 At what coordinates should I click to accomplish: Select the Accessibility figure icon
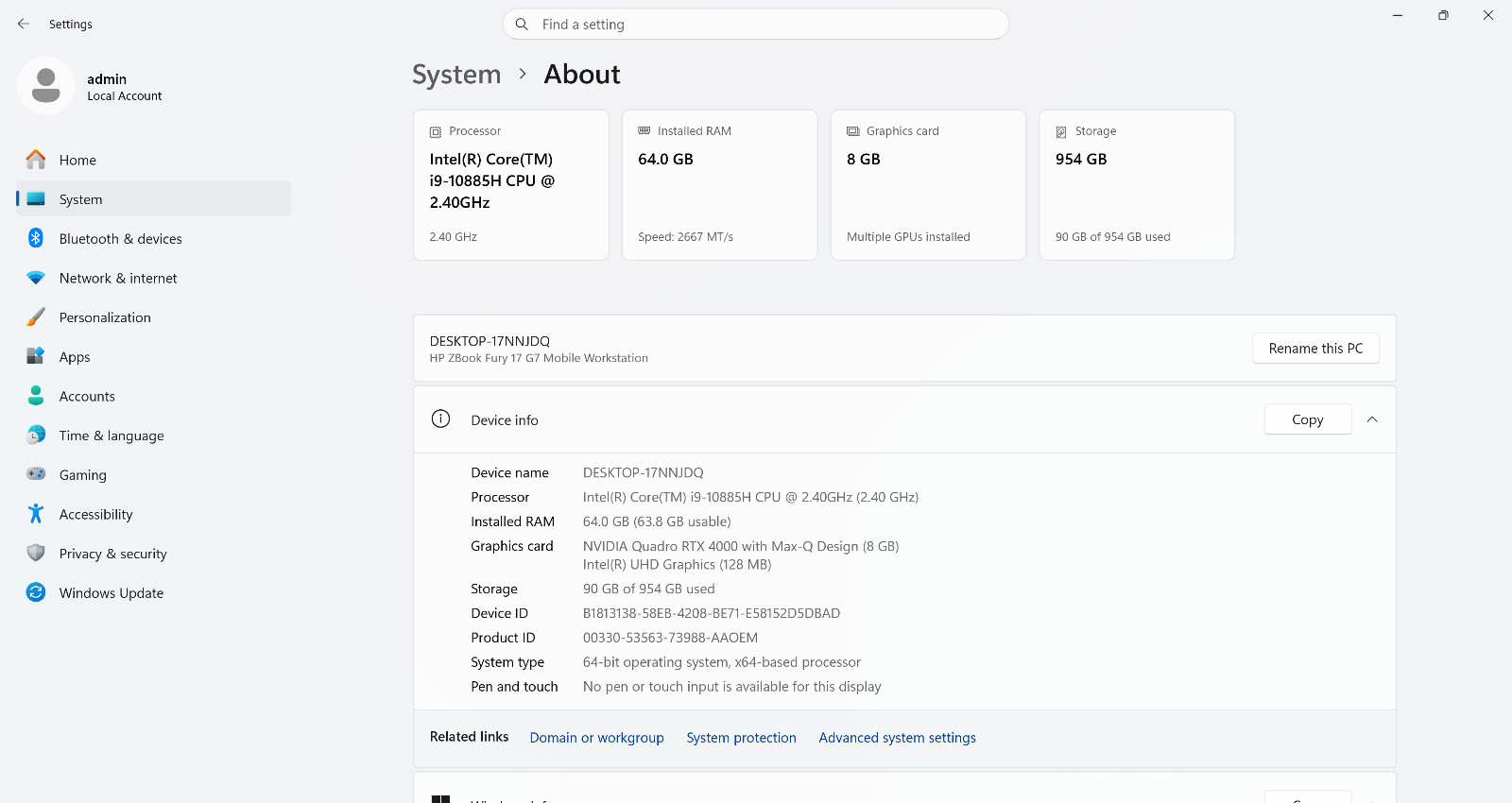coord(36,514)
